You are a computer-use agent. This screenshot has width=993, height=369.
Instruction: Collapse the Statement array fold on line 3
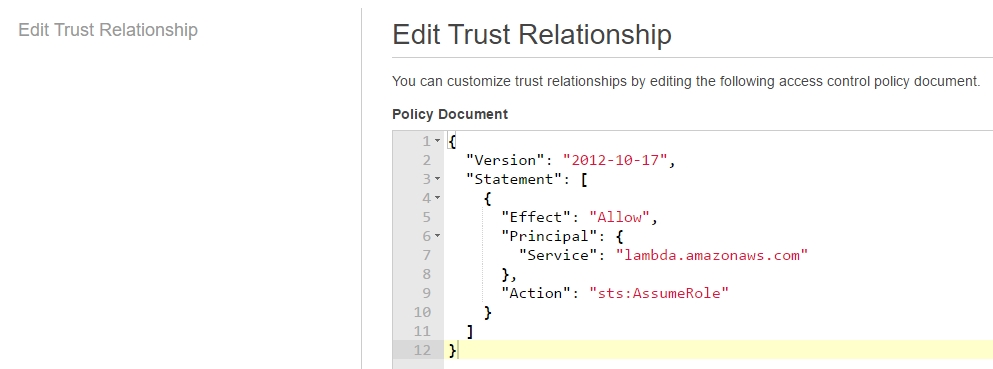pyautogui.click(x=437, y=179)
